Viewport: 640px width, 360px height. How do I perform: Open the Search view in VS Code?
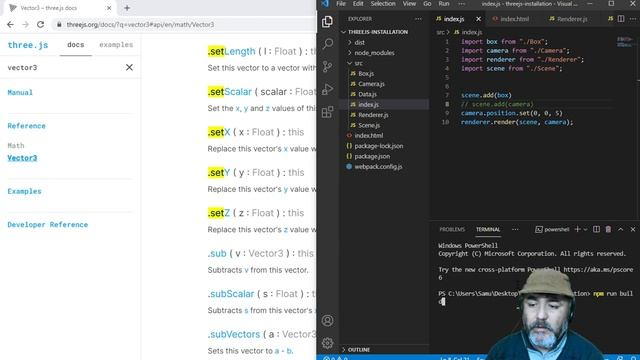pyautogui.click(x=327, y=44)
